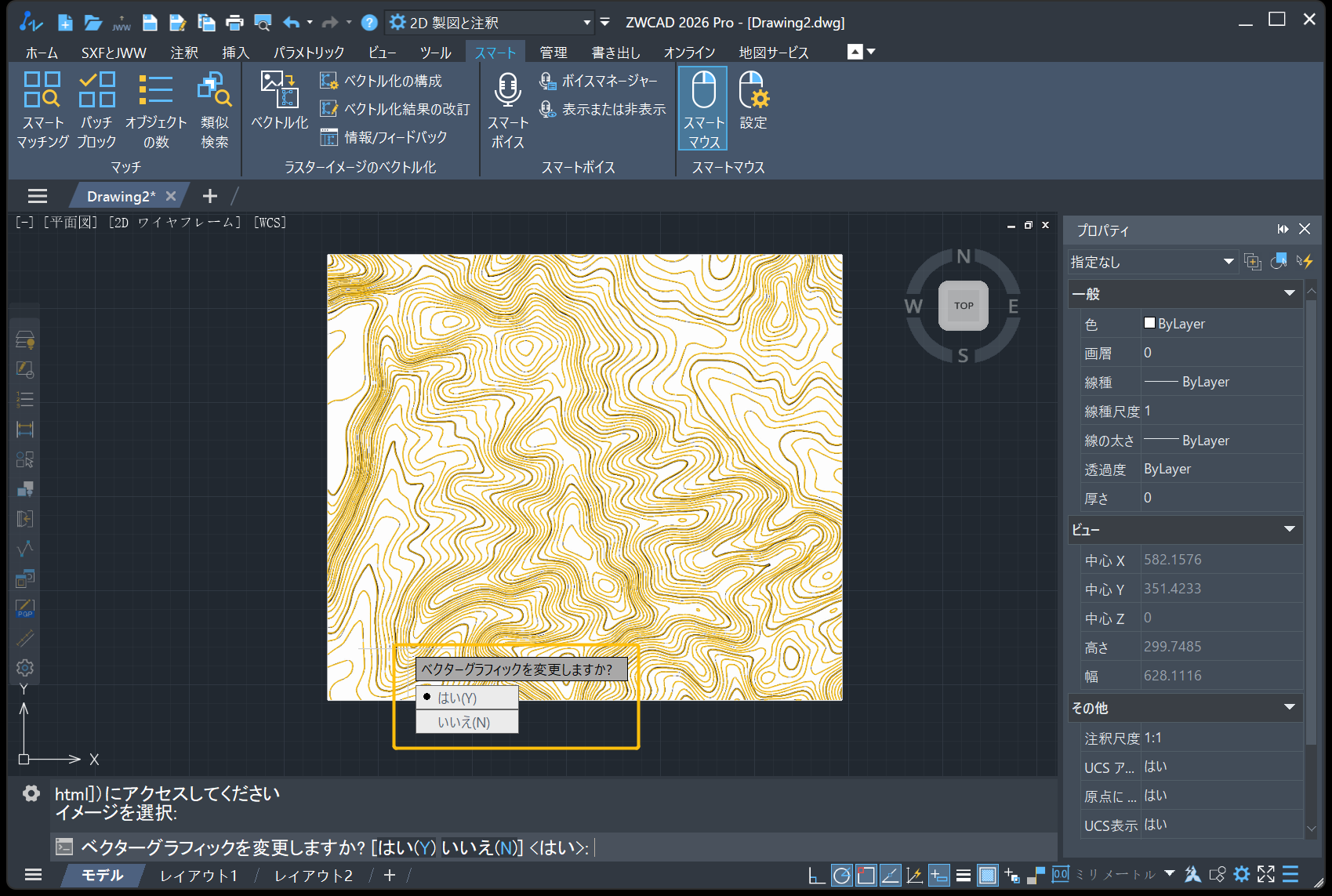1332x896 pixels.
Task: Collapse the ribbon with the arrow button
Action: pos(855,52)
